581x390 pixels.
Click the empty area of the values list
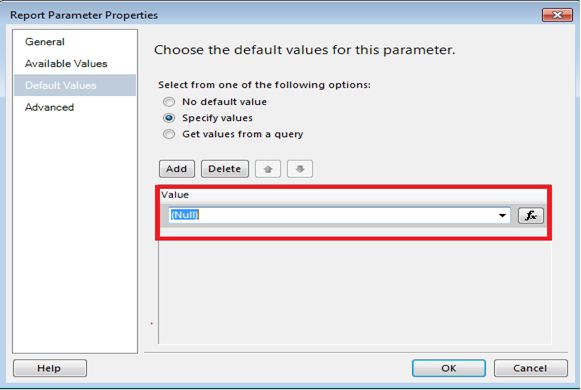coord(355,293)
